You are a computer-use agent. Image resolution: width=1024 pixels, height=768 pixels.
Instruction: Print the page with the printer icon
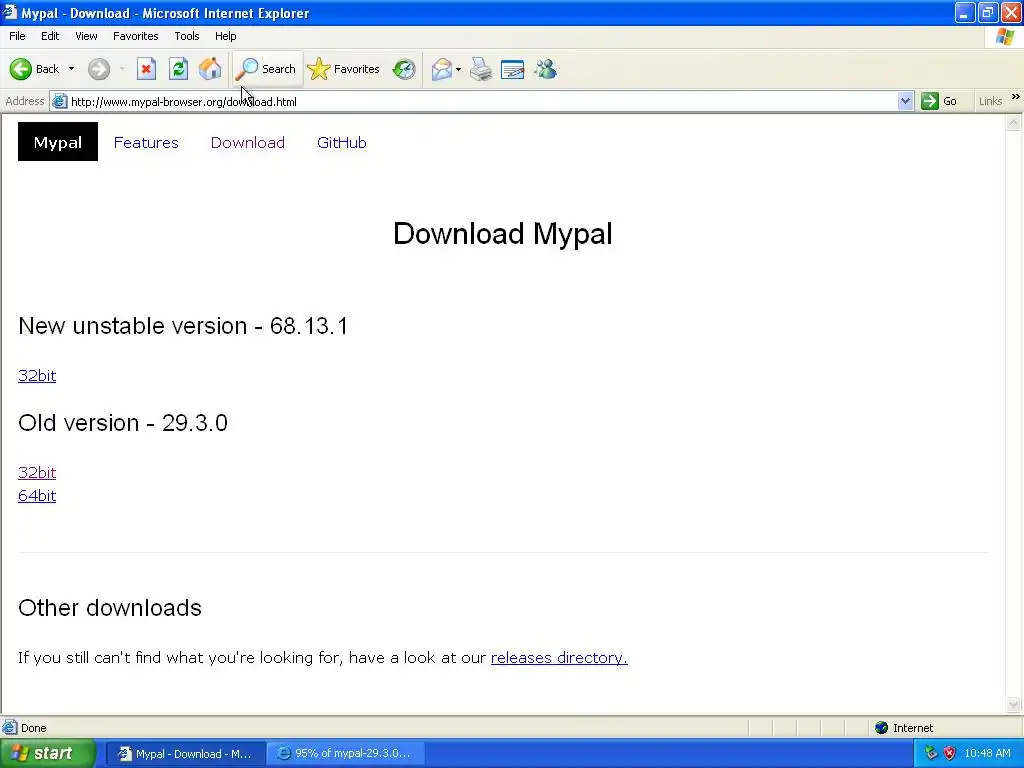(481, 69)
